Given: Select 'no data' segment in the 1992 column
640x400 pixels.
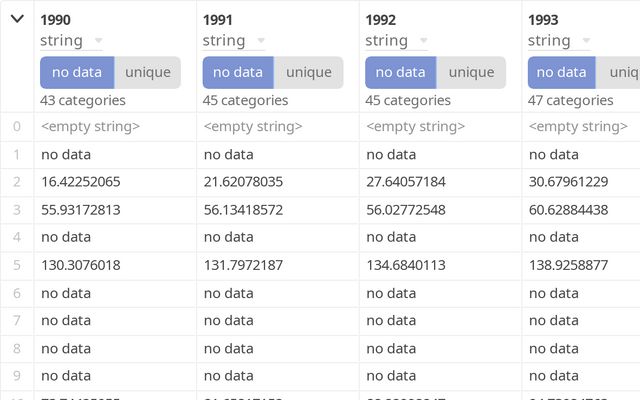Looking at the screenshot, I should [x=401, y=72].
